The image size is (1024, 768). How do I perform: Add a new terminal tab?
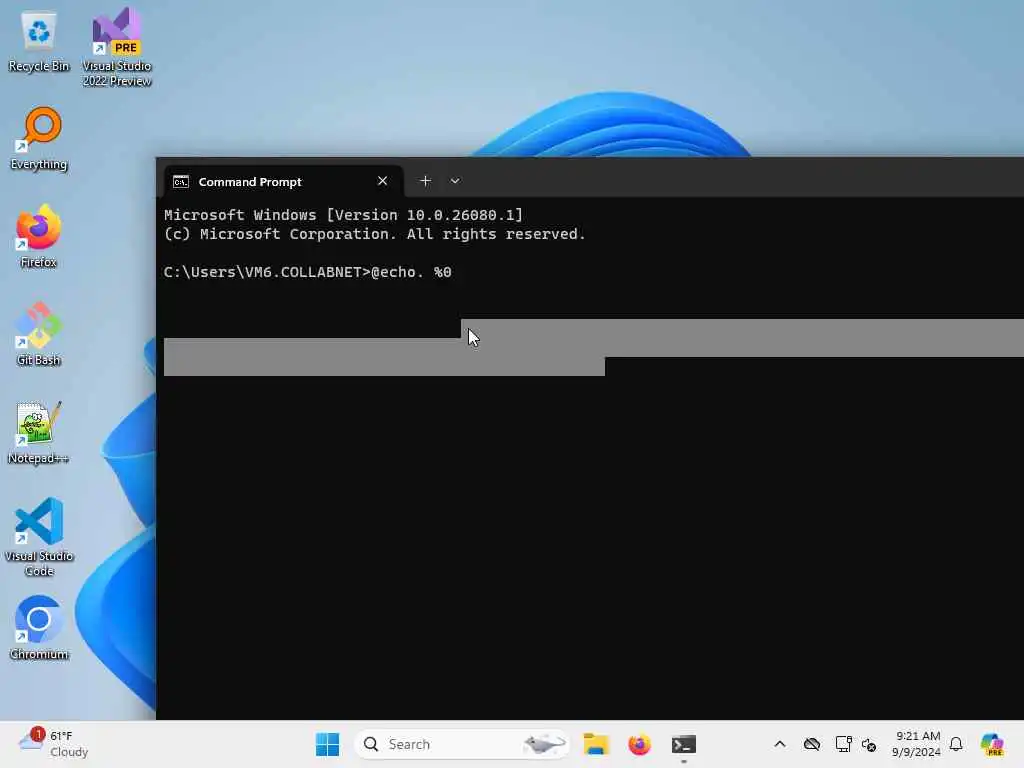(x=425, y=181)
